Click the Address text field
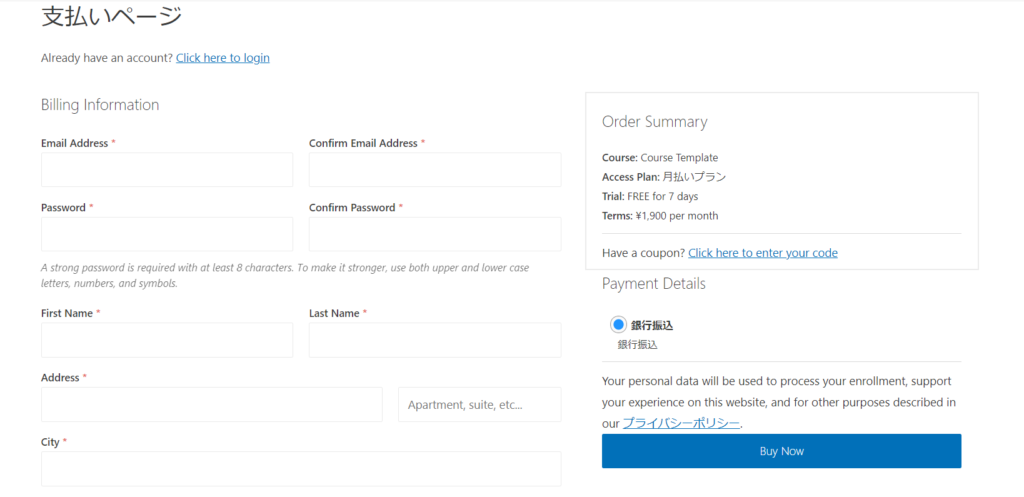 point(212,404)
